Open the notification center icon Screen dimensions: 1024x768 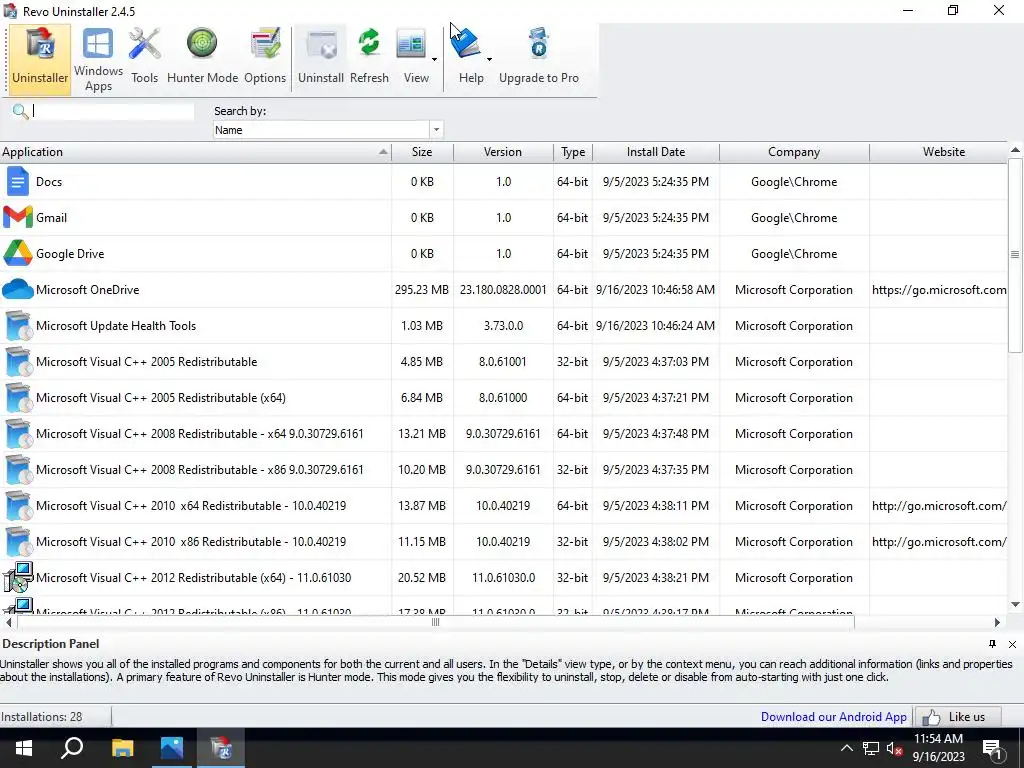click(x=992, y=748)
